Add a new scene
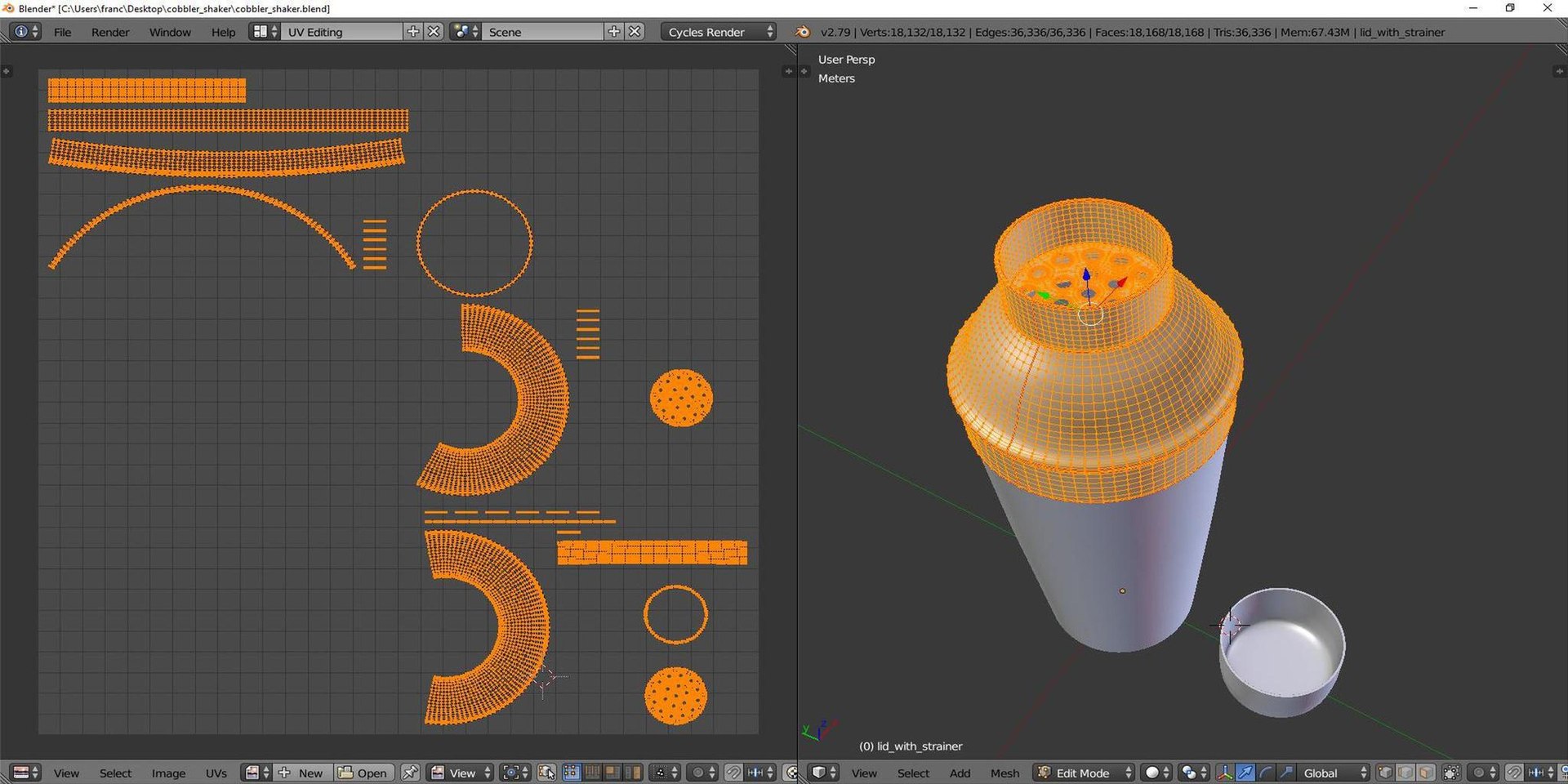The width and height of the screenshot is (1568, 784). click(x=614, y=32)
